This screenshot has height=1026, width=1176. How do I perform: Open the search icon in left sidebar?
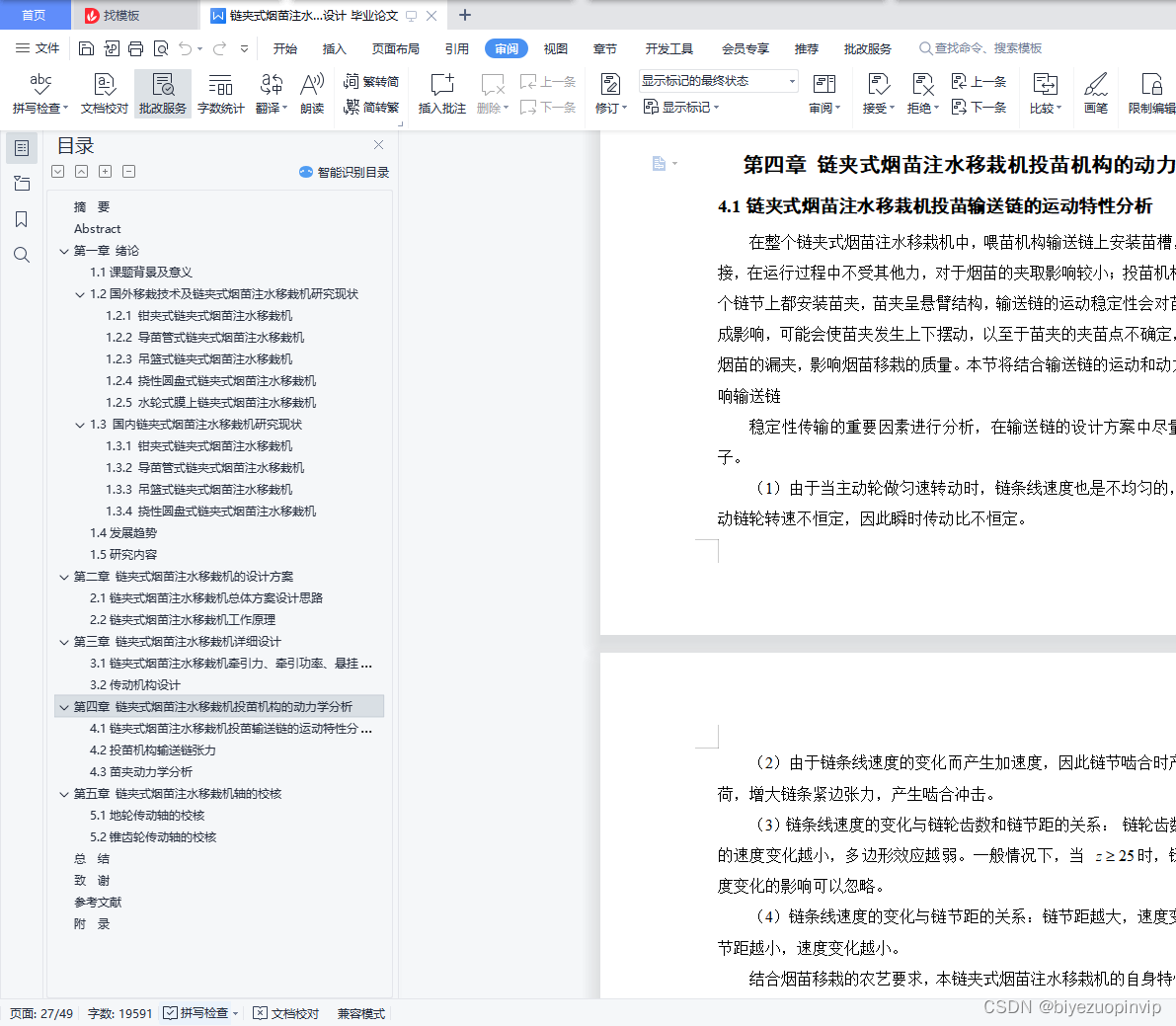22,255
